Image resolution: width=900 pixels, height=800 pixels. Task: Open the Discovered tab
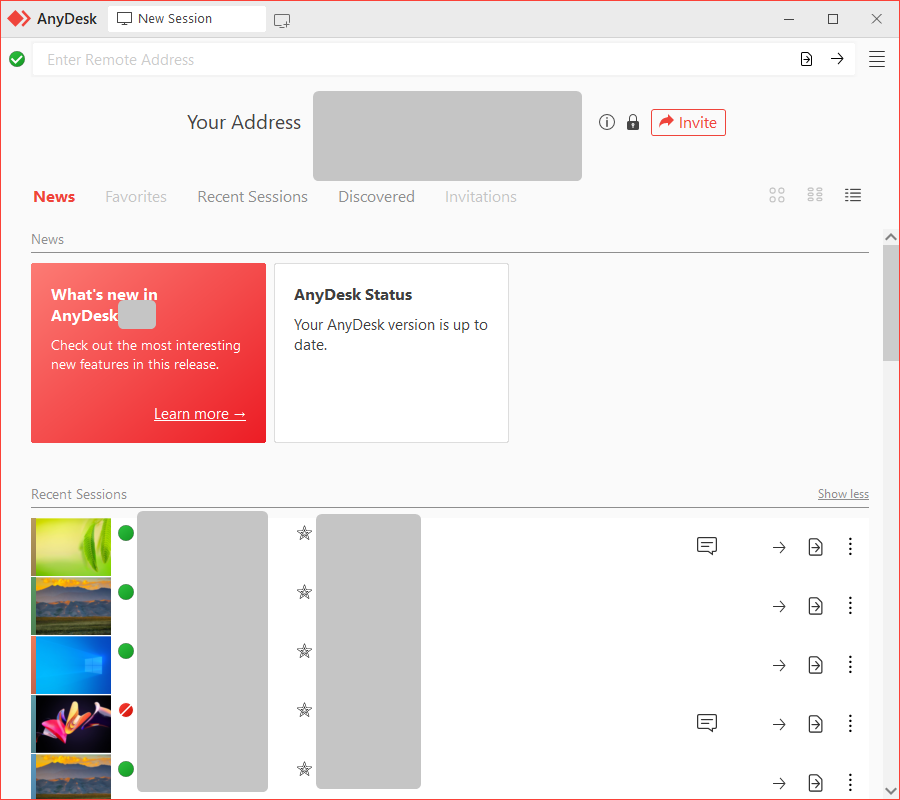377,197
